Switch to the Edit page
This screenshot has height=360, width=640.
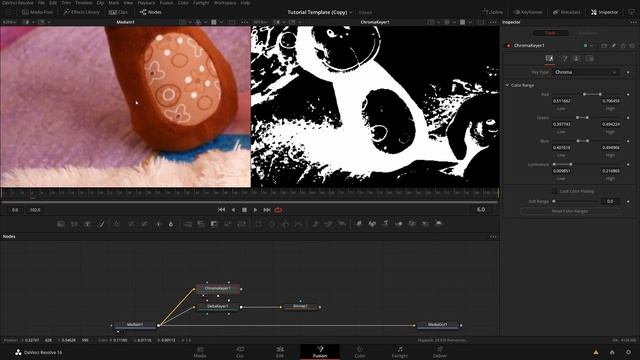pyautogui.click(x=280, y=352)
